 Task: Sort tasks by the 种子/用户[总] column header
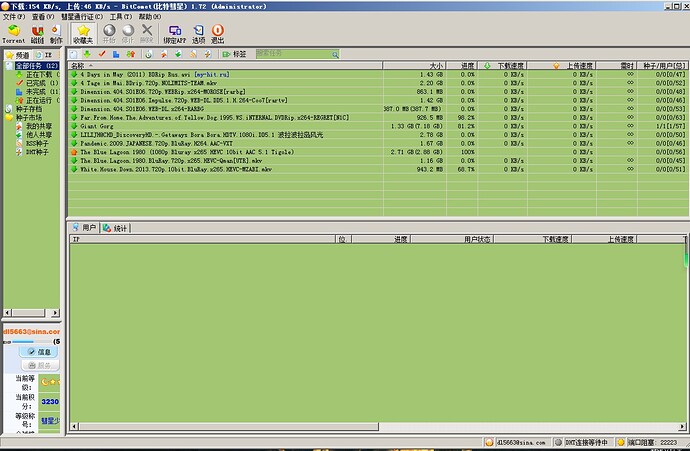[663, 66]
